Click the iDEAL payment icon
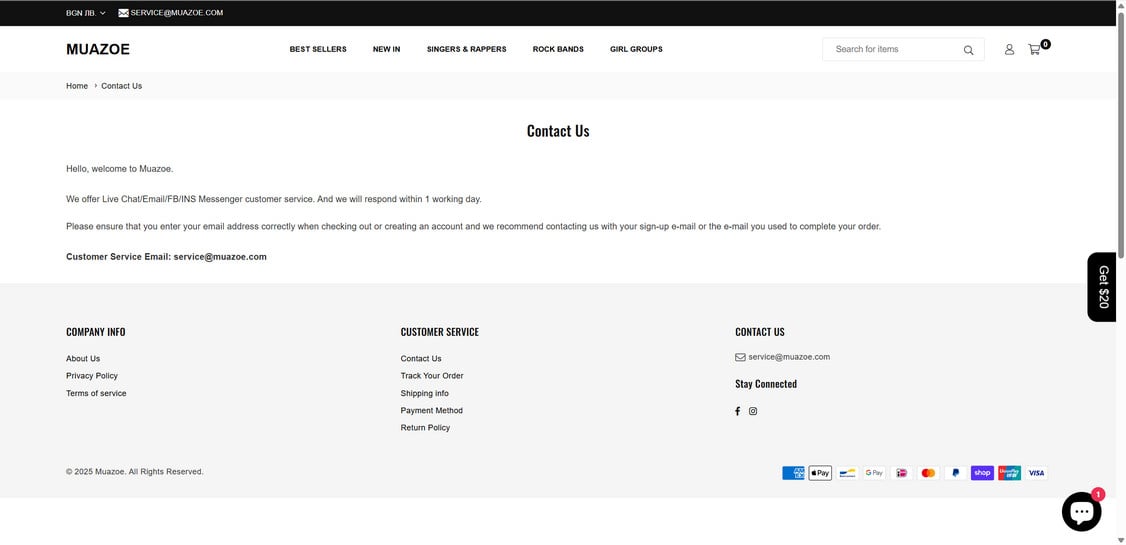1126x545 pixels. coord(901,473)
